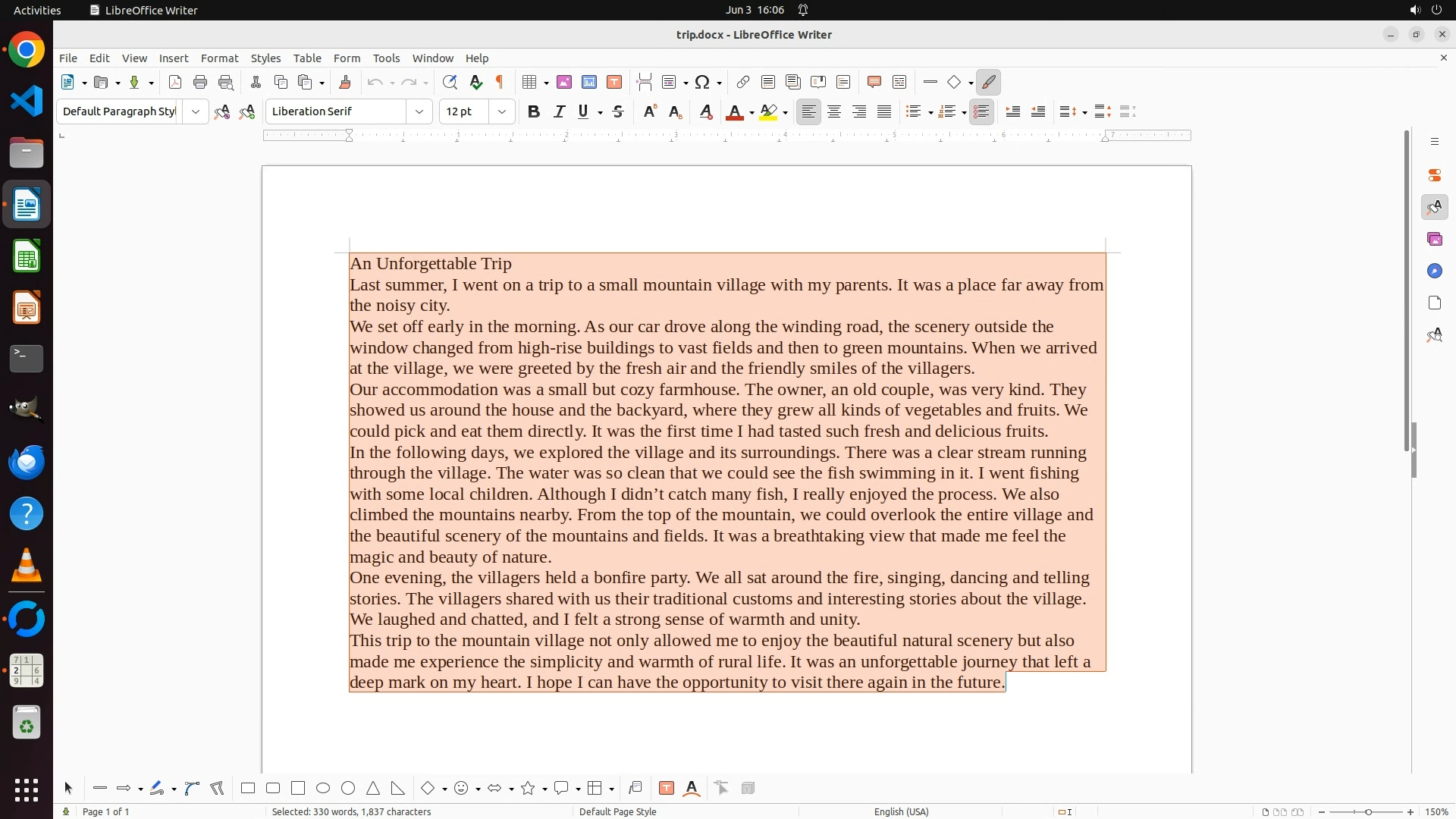The image size is (1456, 819).
Task: Toggle formatting marks pilcrow button
Action: pos(500,83)
